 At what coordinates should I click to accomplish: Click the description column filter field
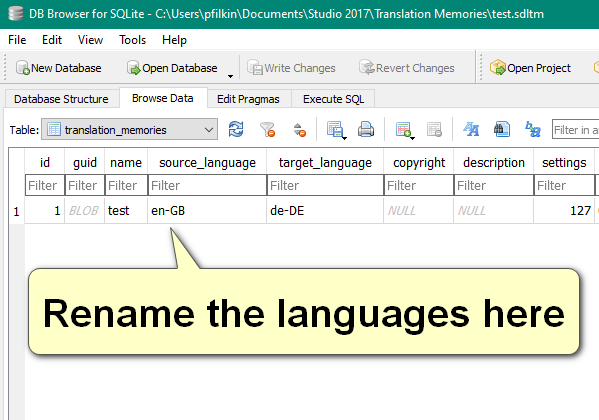click(x=494, y=185)
